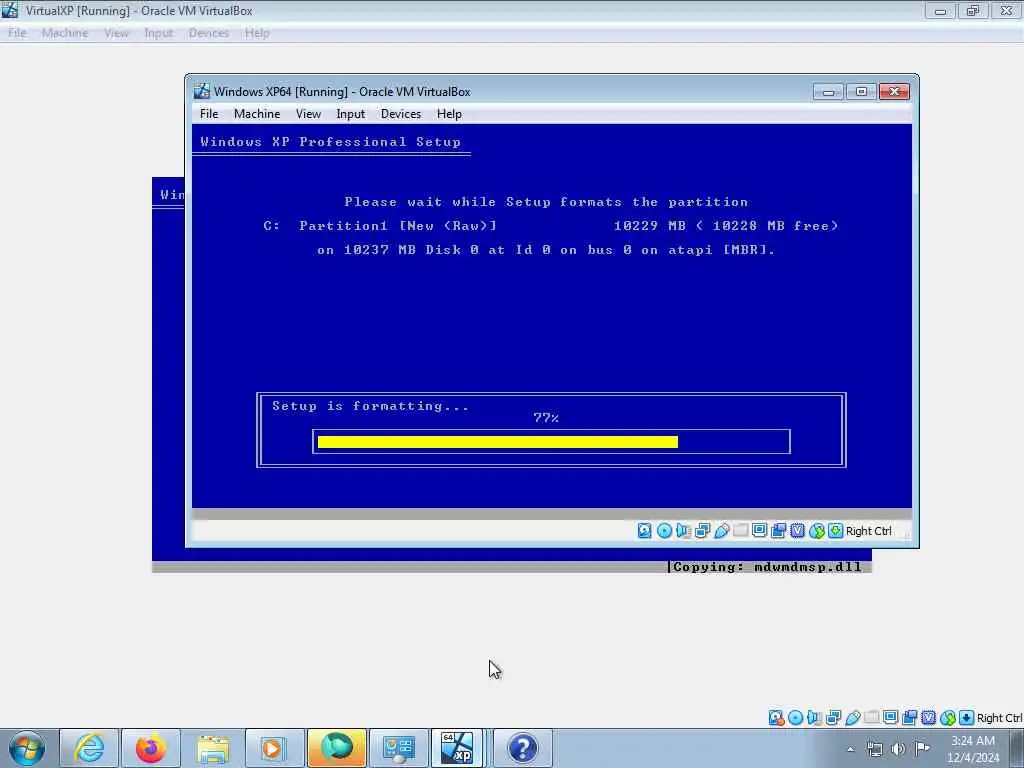
Task: Click network indicator in Windows XP64 status bar
Action: click(x=702, y=531)
